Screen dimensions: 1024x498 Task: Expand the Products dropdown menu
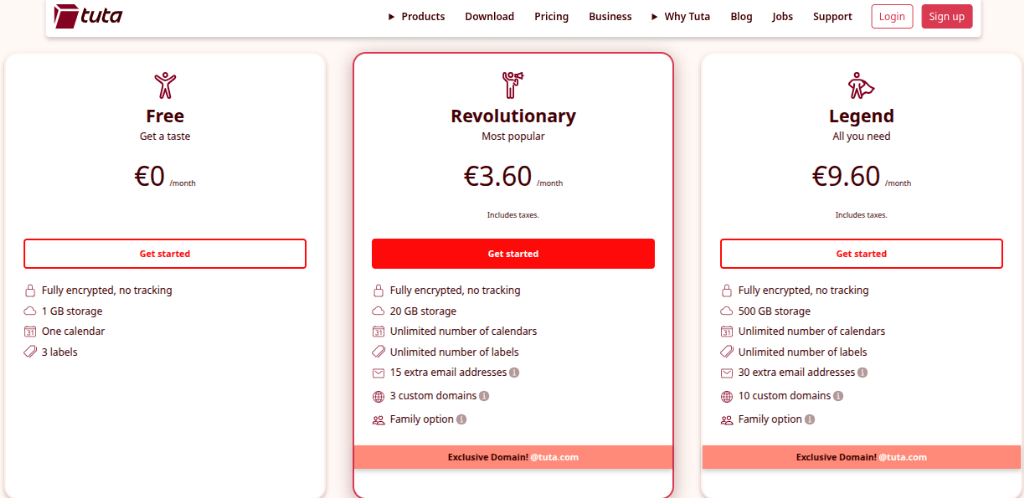pos(416,16)
